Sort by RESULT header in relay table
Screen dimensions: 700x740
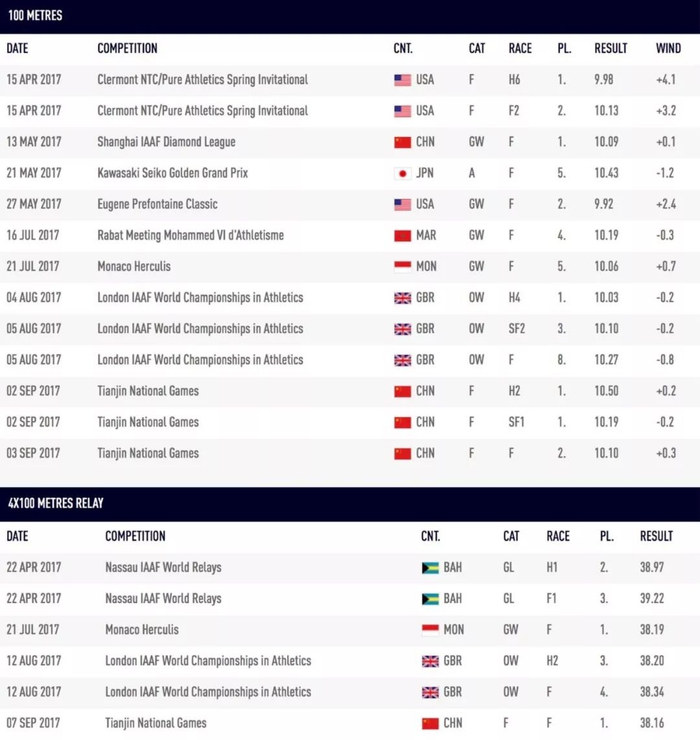(x=657, y=536)
